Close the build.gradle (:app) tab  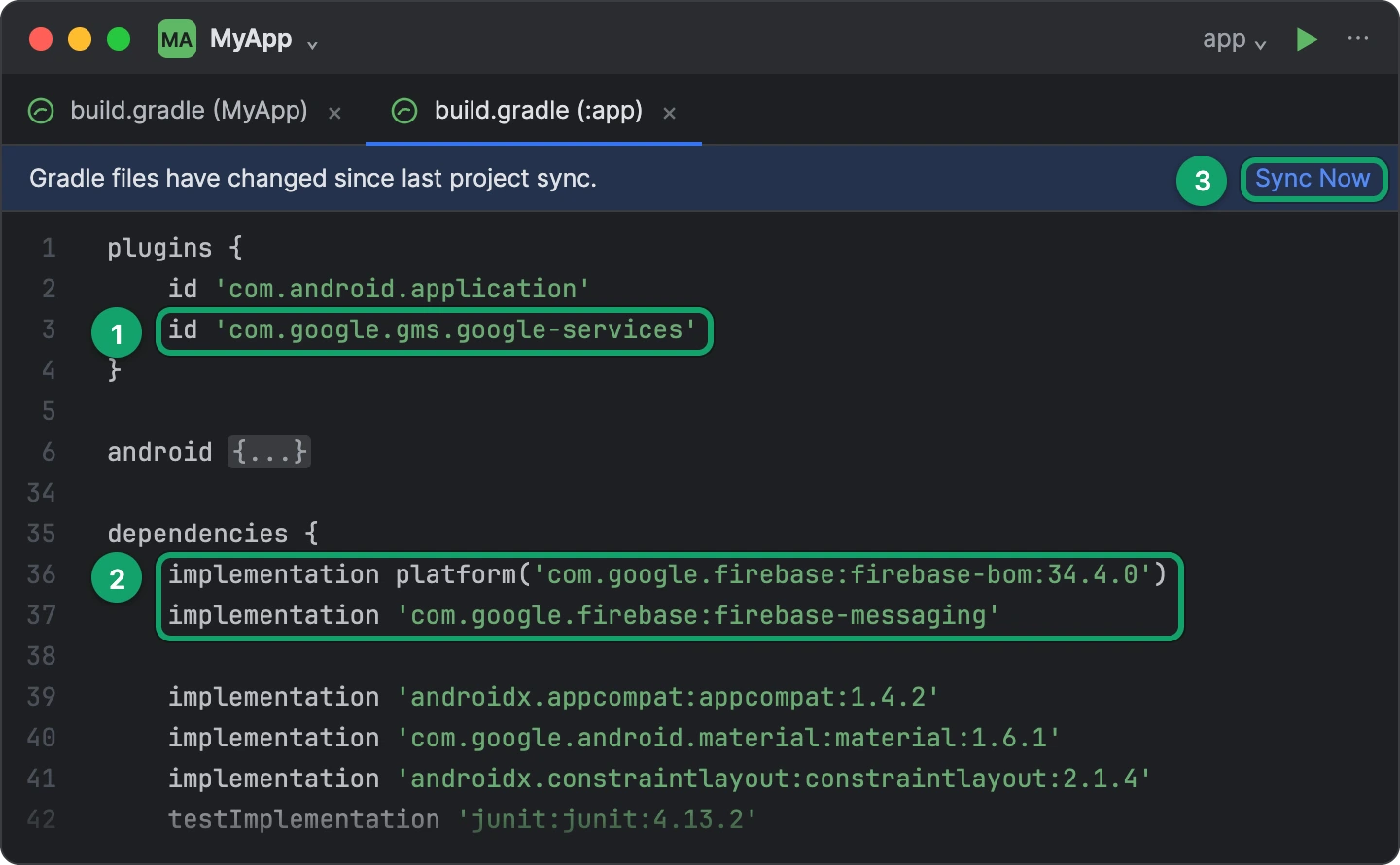click(x=669, y=113)
